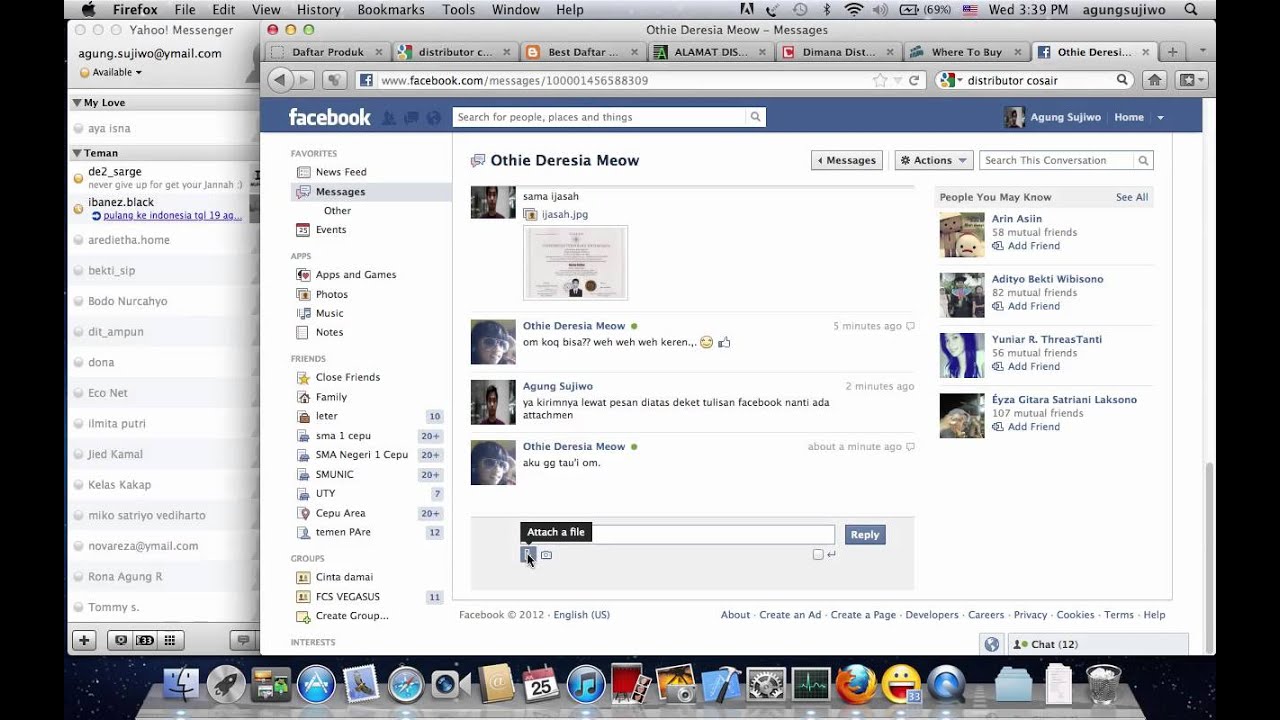This screenshot has height=720, width=1280.
Task: Open System Preferences from the Dock
Action: (766, 685)
